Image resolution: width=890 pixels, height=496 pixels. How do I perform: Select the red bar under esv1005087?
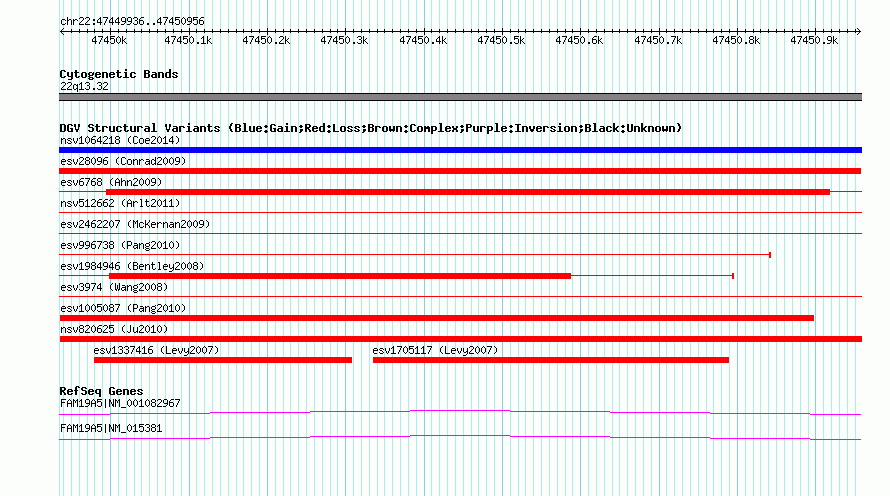pos(436,318)
